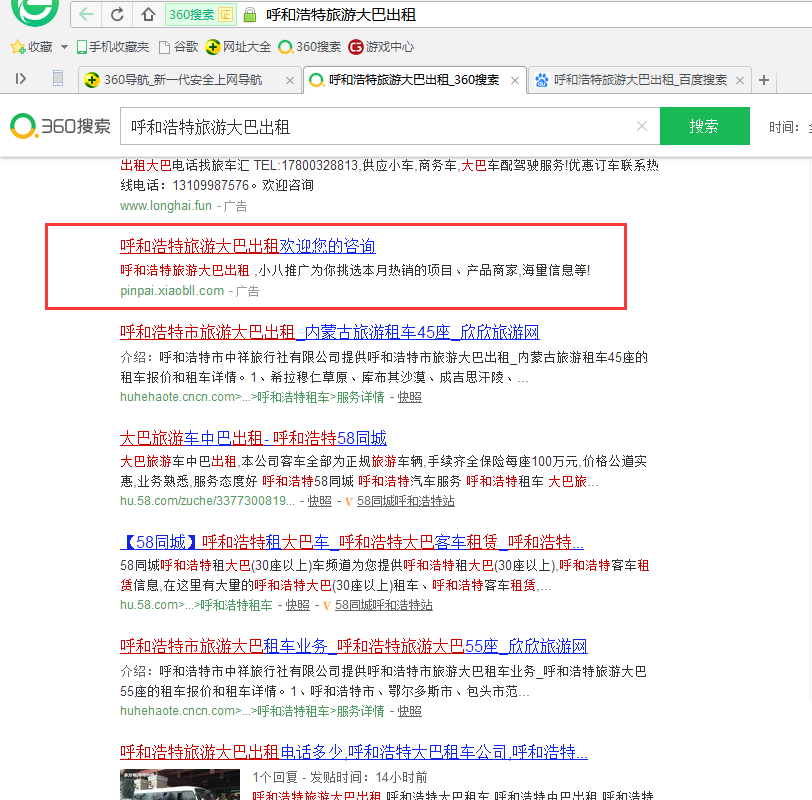
Task: Click the green 搜索 button
Action: tap(704, 126)
